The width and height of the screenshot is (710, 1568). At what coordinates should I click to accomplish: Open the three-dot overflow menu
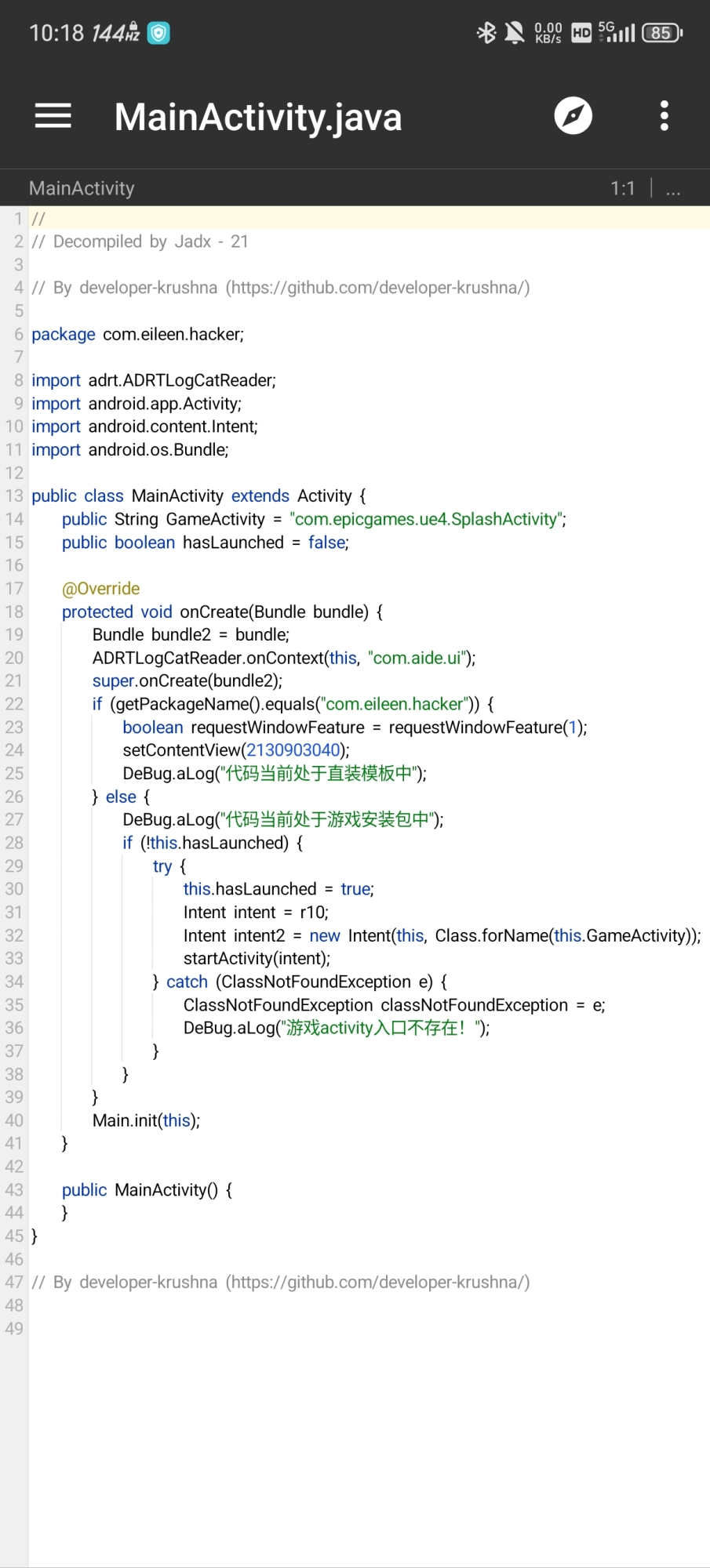coord(664,116)
